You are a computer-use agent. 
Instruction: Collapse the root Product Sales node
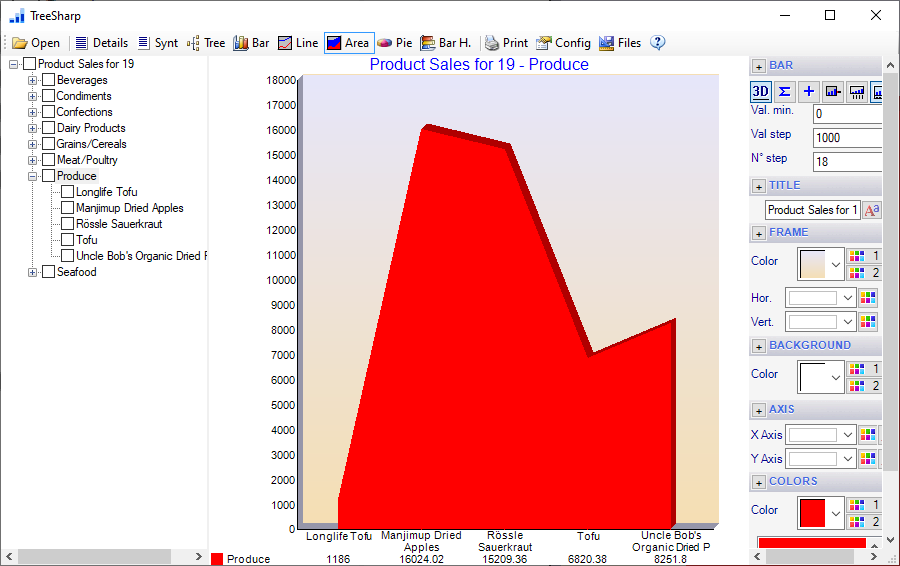point(13,64)
